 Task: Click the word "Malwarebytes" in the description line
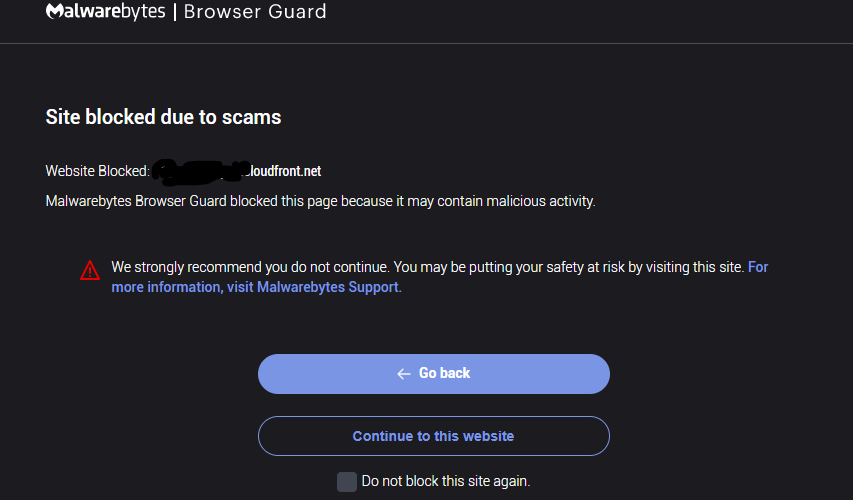point(88,201)
